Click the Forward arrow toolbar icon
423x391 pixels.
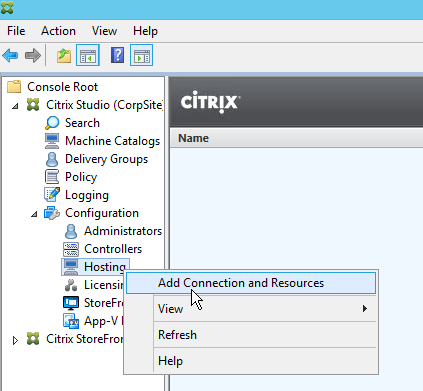[x=33, y=55]
